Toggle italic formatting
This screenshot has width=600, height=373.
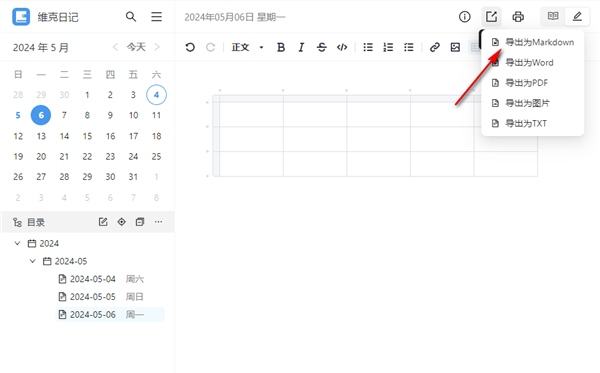[301, 47]
